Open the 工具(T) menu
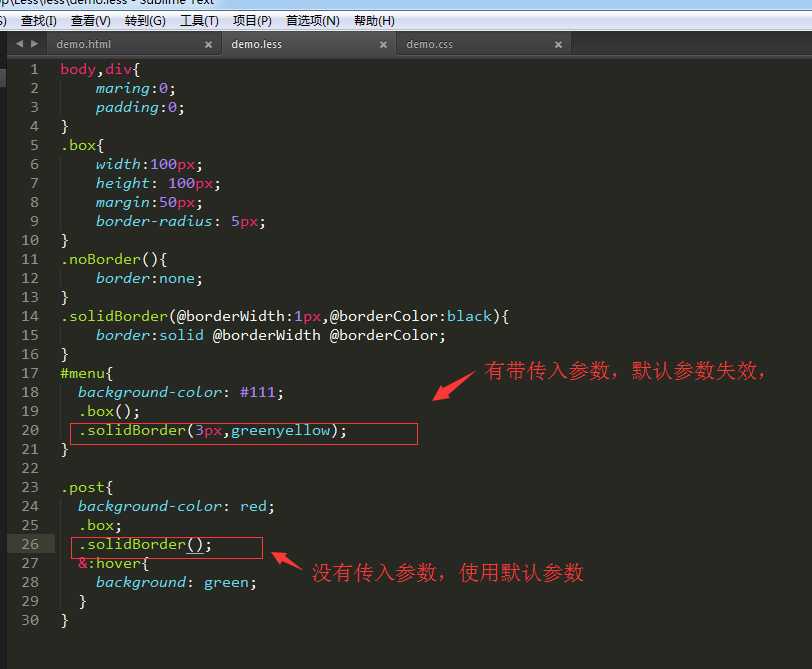Screen dimensions: 812x669 199,21
